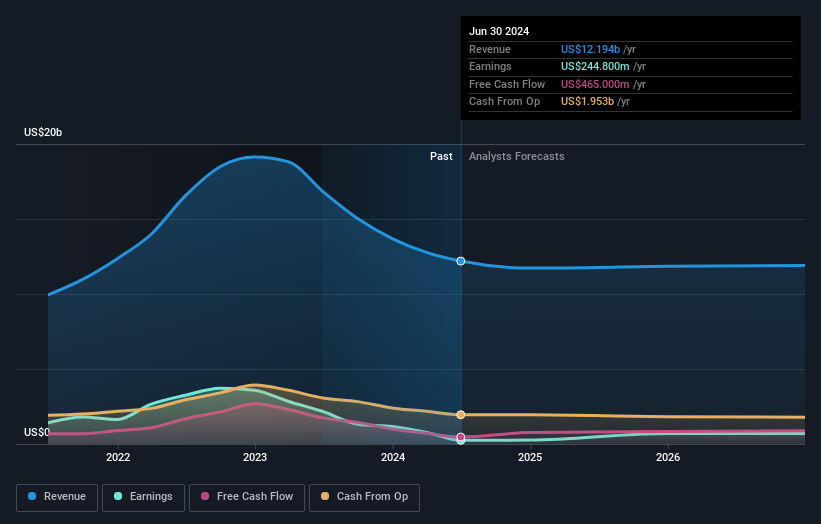This screenshot has width=821, height=524.
Task: Click the Past section label
Action: pyautogui.click(x=441, y=156)
